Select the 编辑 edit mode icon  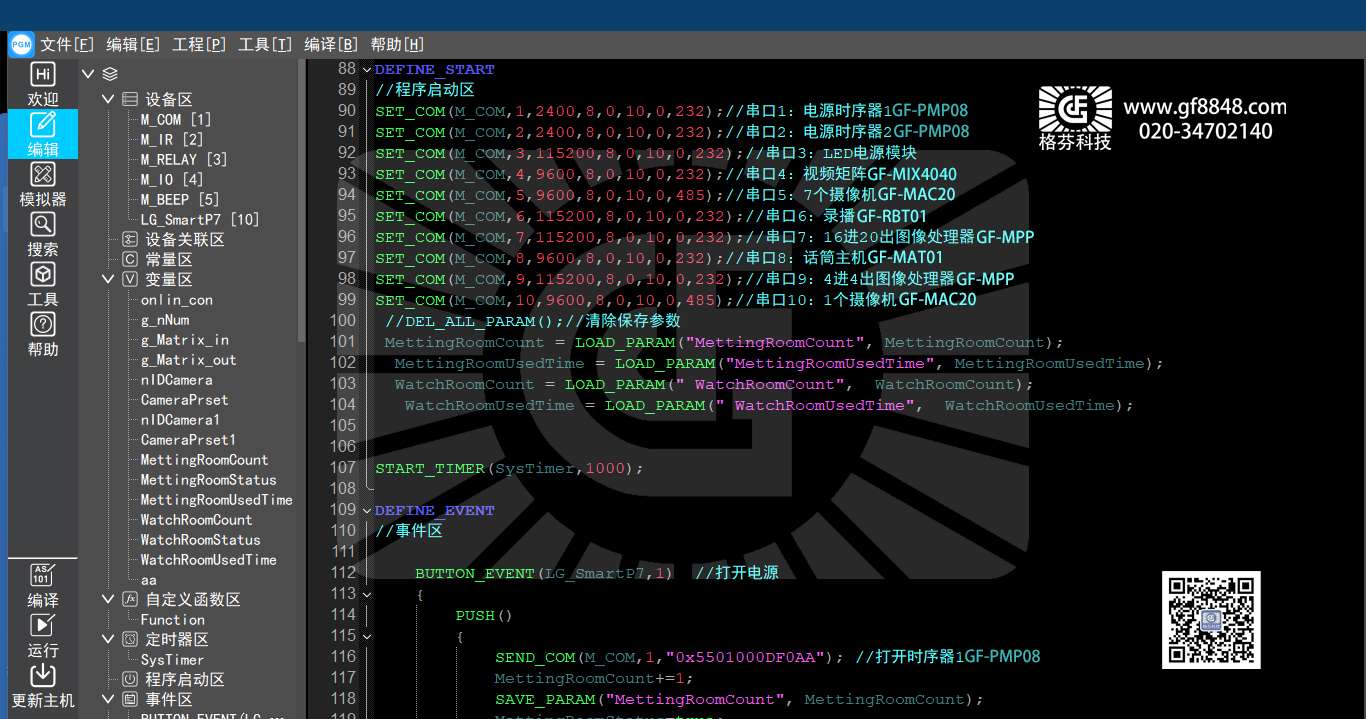click(42, 134)
